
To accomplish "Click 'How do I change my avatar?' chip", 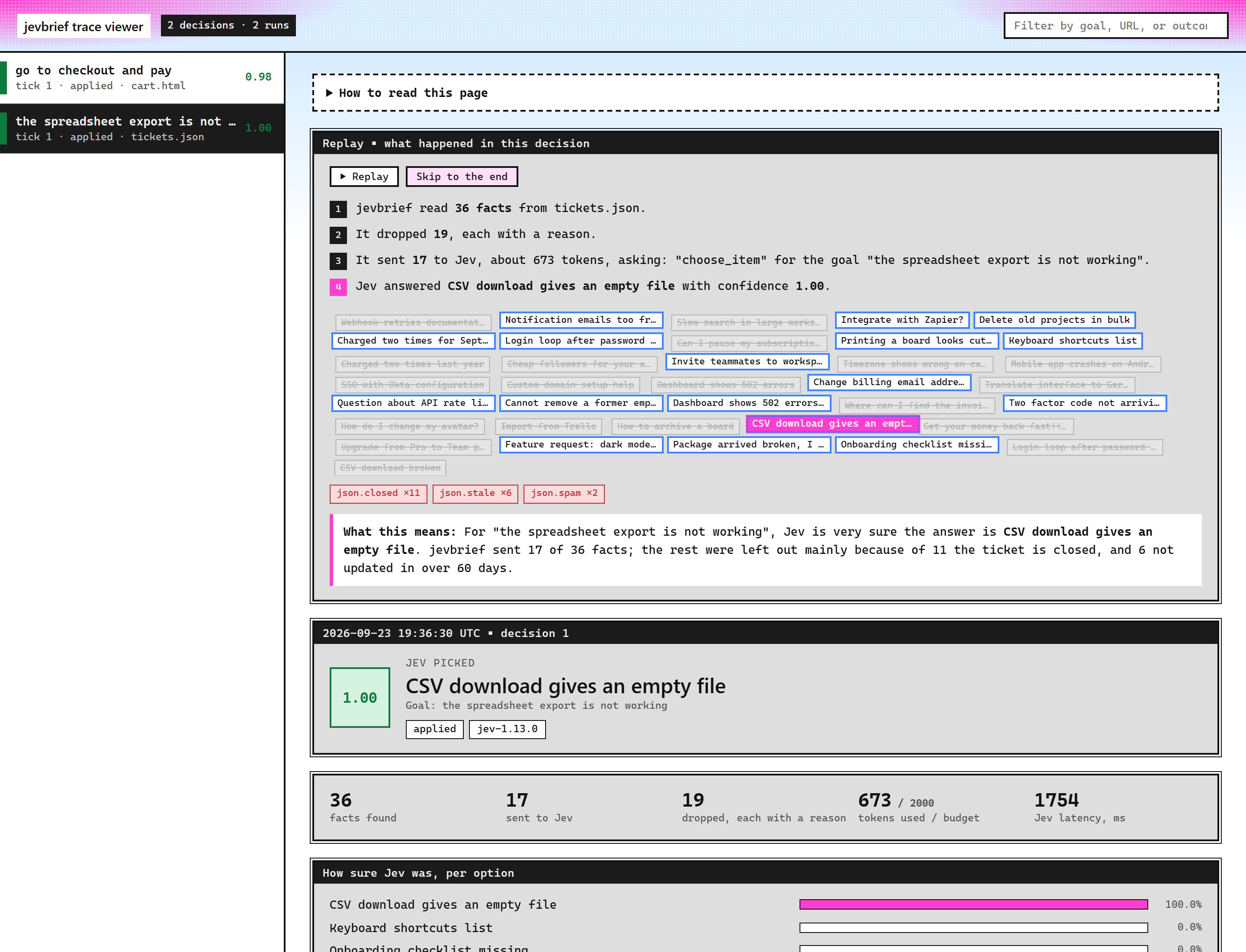I will pos(410,427).
